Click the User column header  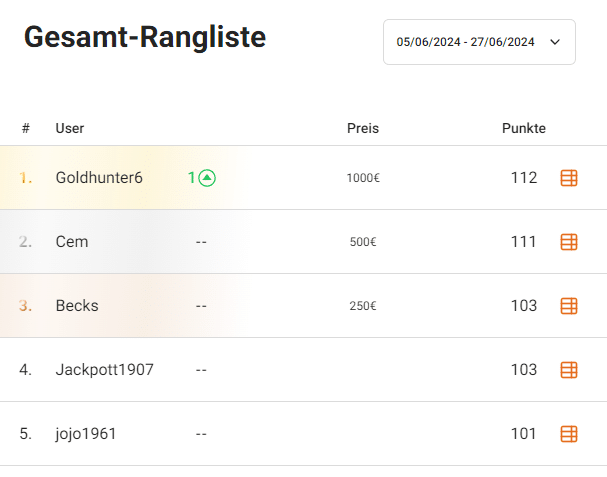(70, 128)
